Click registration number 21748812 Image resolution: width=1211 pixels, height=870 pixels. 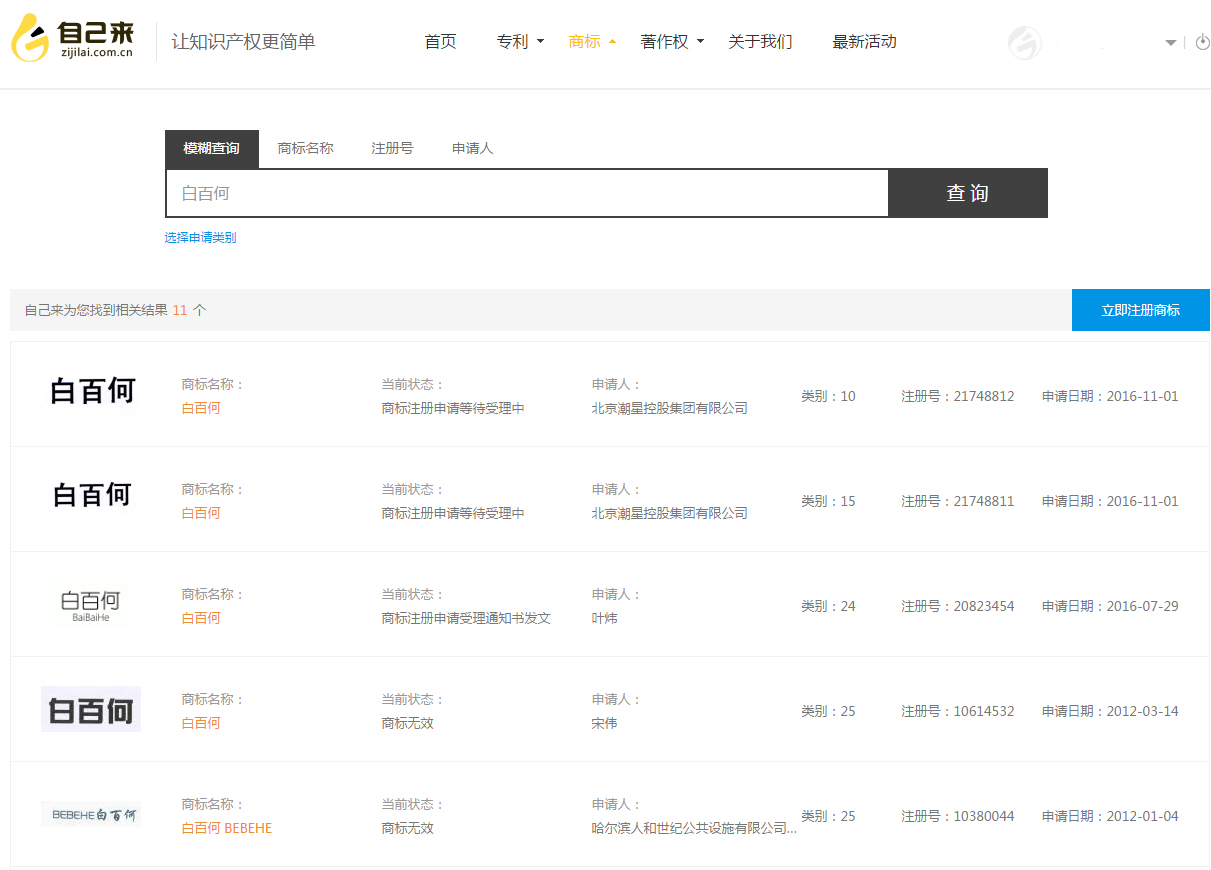pyautogui.click(x=984, y=396)
